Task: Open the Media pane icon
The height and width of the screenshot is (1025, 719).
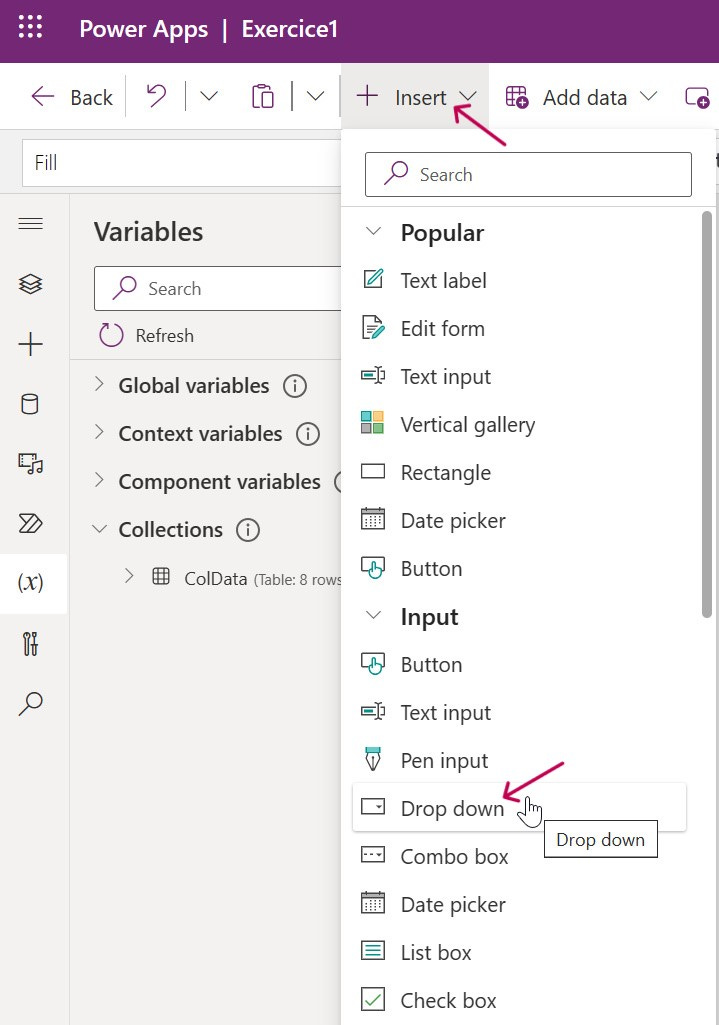Action: (31, 463)
